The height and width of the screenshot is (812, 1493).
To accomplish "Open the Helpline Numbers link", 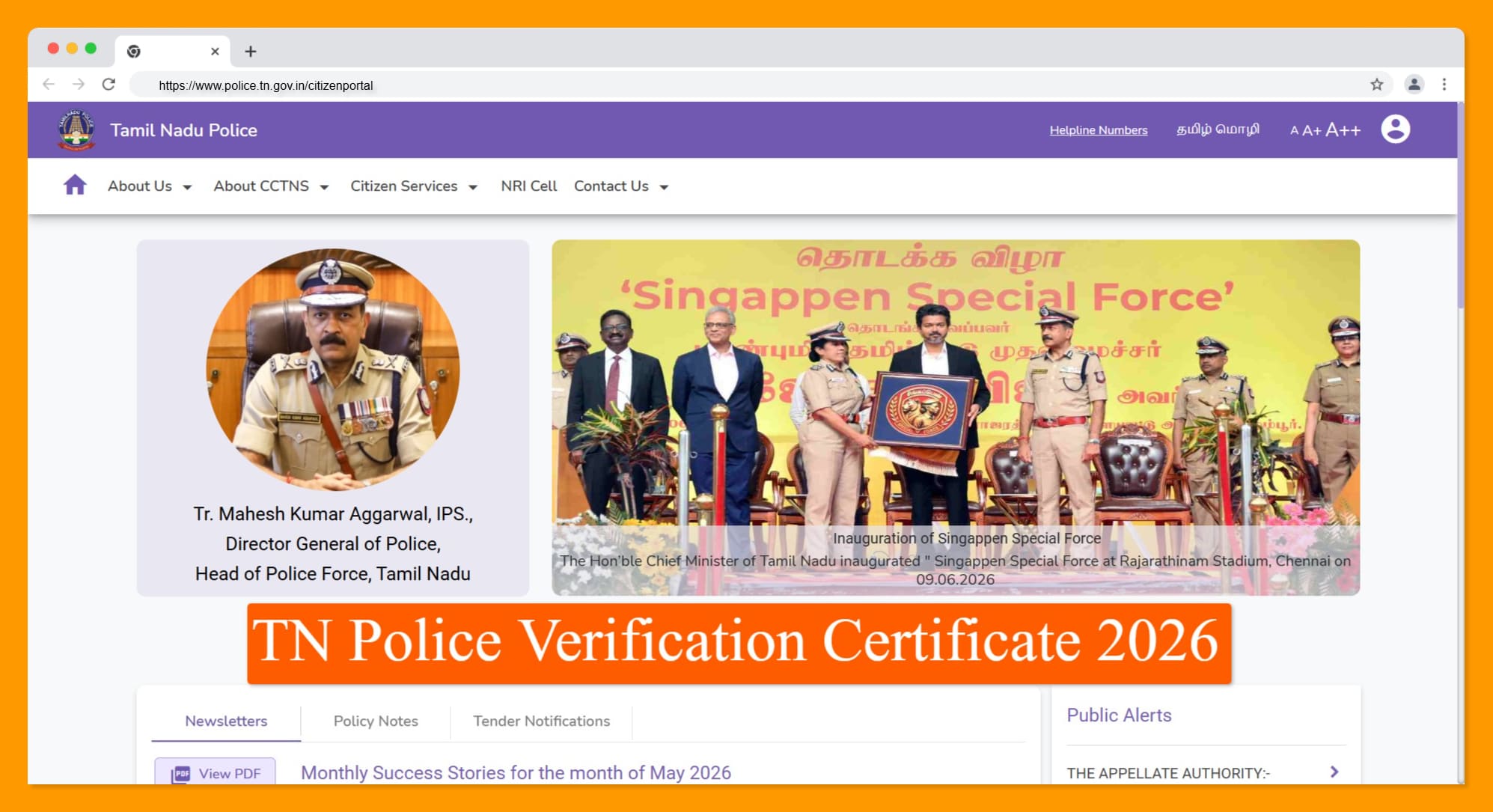I will (x=1098, y=129).
